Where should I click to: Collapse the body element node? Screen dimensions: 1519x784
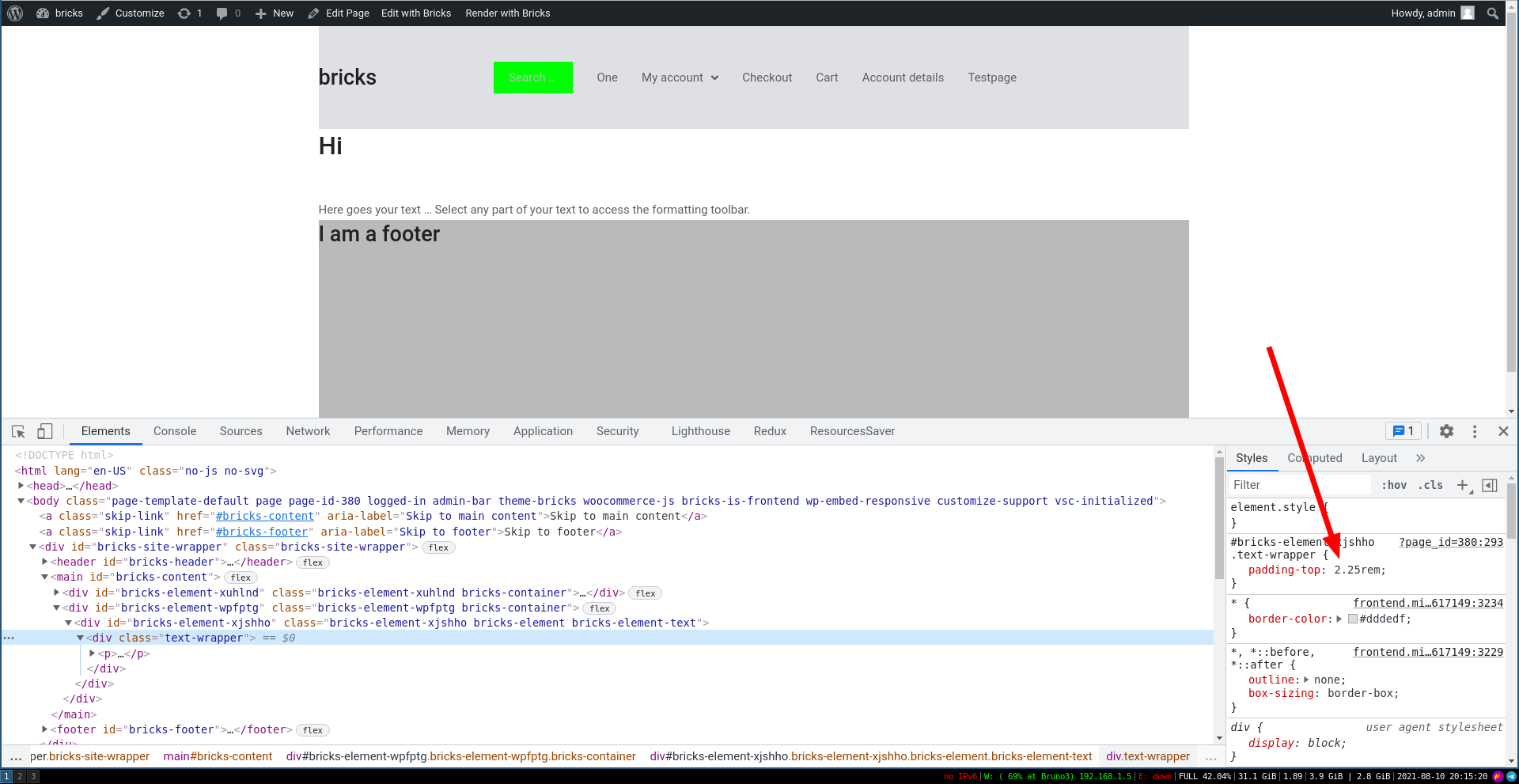coord(21,501)
